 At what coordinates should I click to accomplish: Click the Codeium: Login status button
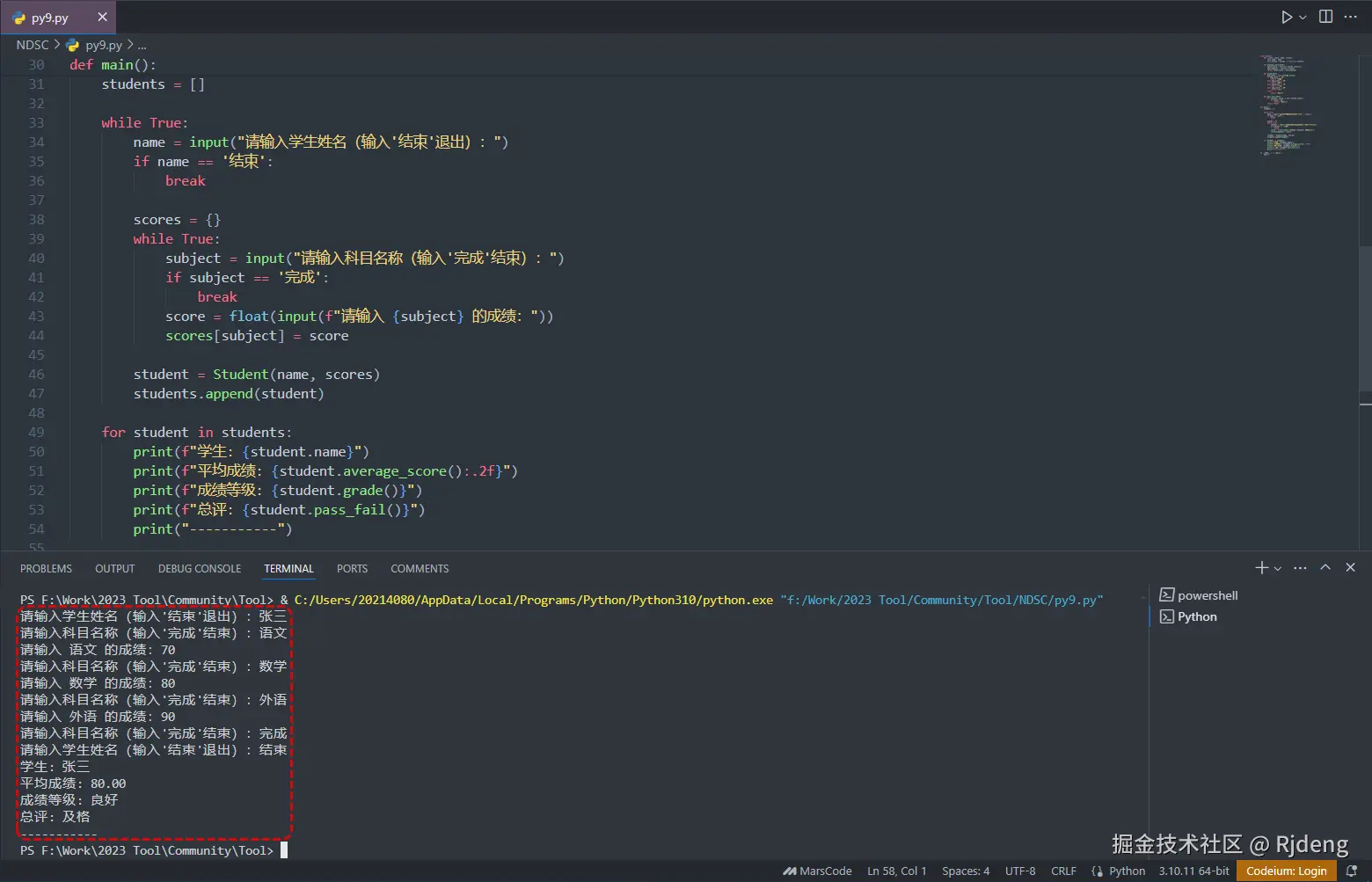(x=1286, y=871)
